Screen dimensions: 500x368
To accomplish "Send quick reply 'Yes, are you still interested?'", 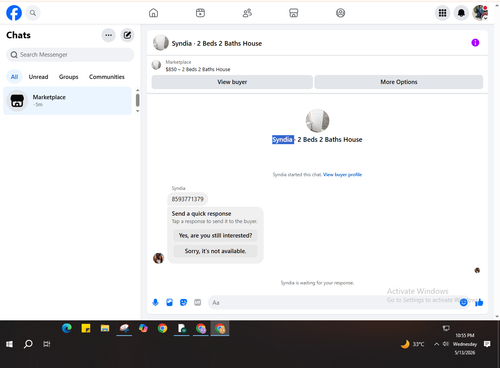I will click(x=215, y=235).
